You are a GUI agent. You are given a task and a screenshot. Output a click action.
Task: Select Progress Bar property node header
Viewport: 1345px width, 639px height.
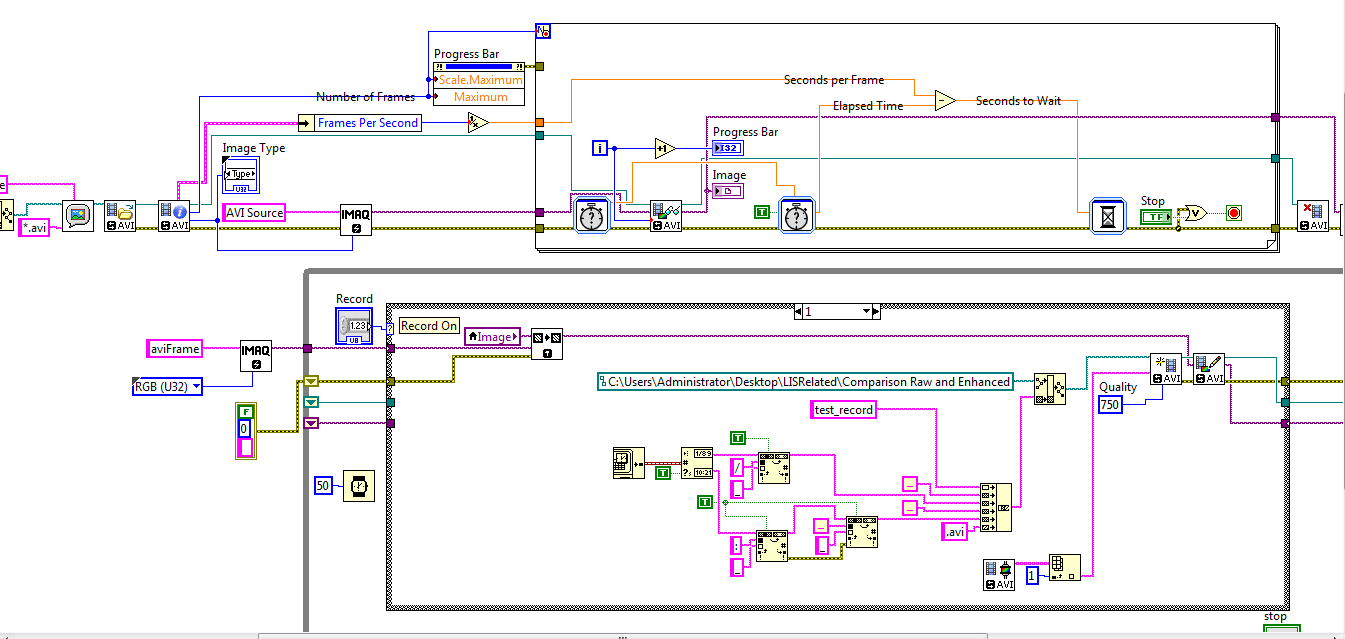[479, 67]
